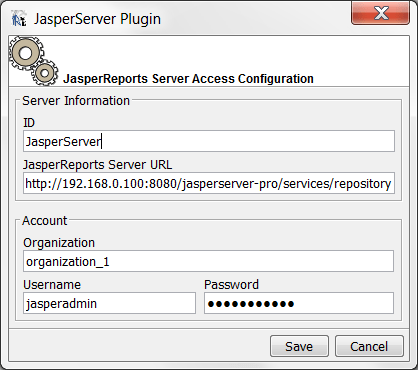The height and width of the screenshot is (370, 418).
Task: Click the large gear in the header
Action: tap(26, 53)
